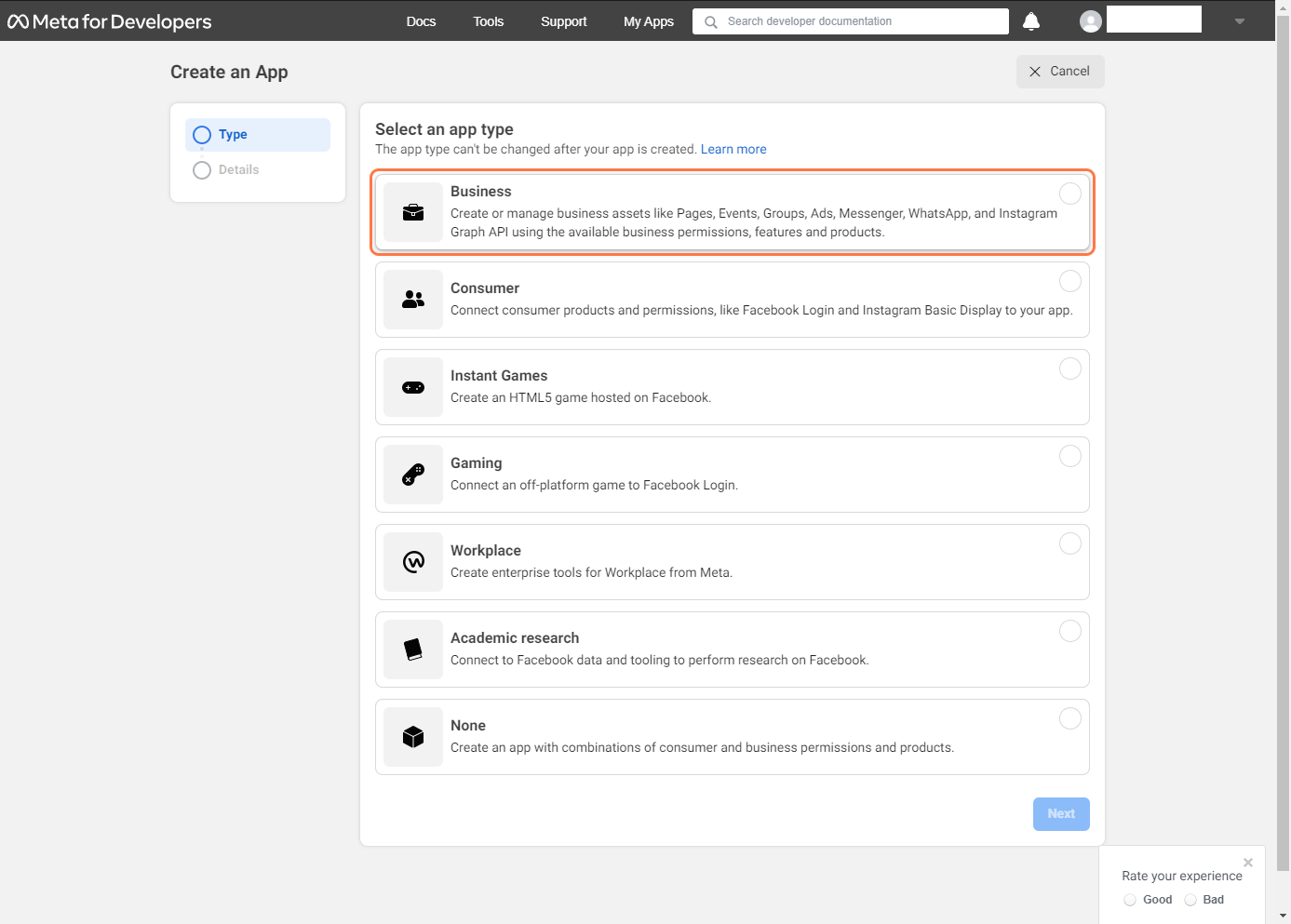Click the Instant Games heading text
This screenshot has width=1291, height=924.
tap(499, 376)
